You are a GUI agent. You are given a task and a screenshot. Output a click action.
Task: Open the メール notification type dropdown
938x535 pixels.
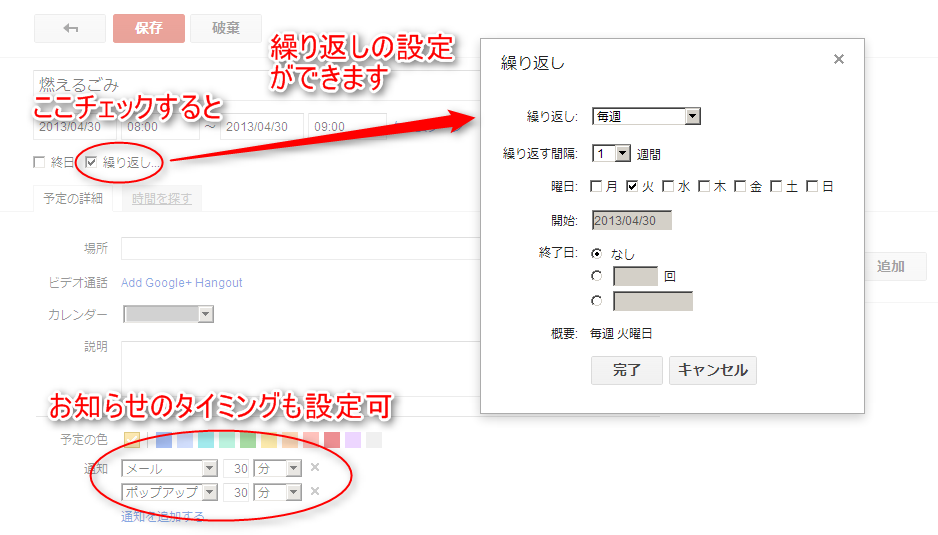[x=169, y=468]
